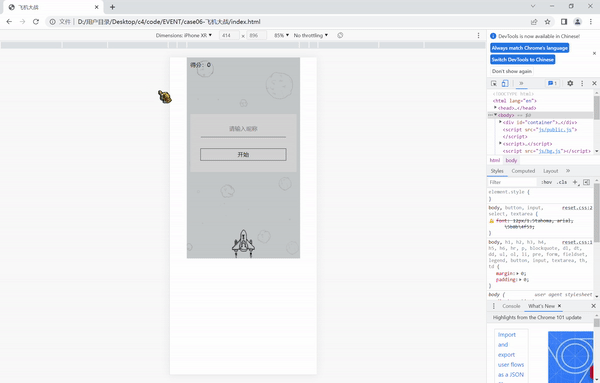600x383 pixels.
Task: Expand the margin shorthand property
Action: click(x=518, y=274)
